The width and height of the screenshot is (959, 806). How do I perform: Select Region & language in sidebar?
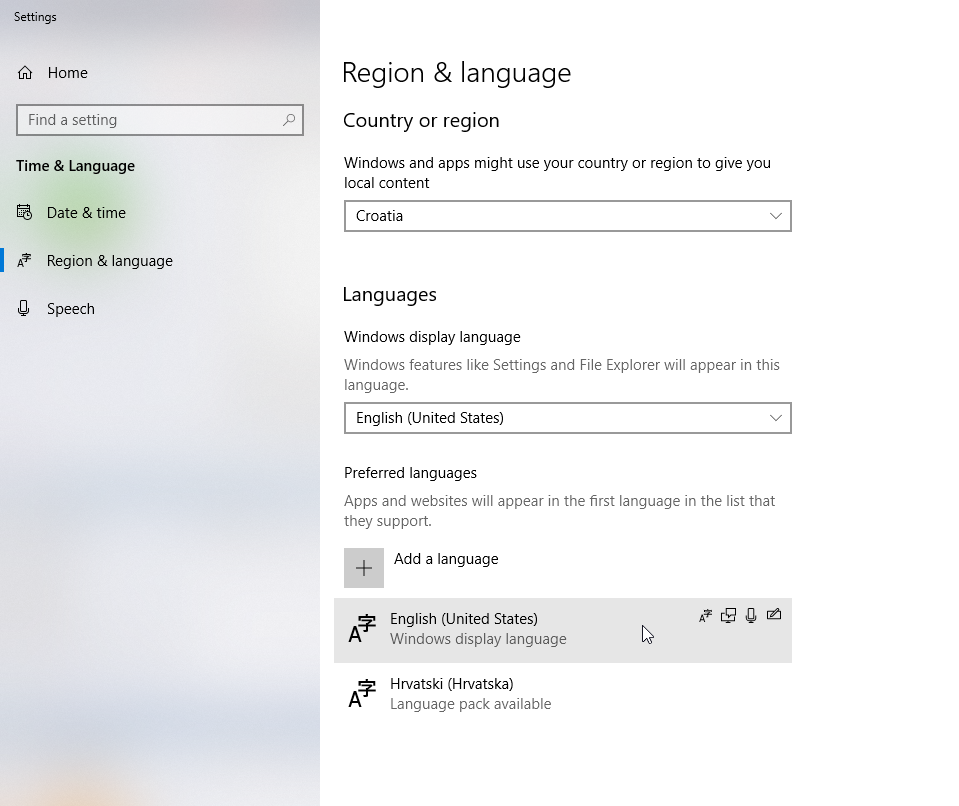tap(109, 261)
